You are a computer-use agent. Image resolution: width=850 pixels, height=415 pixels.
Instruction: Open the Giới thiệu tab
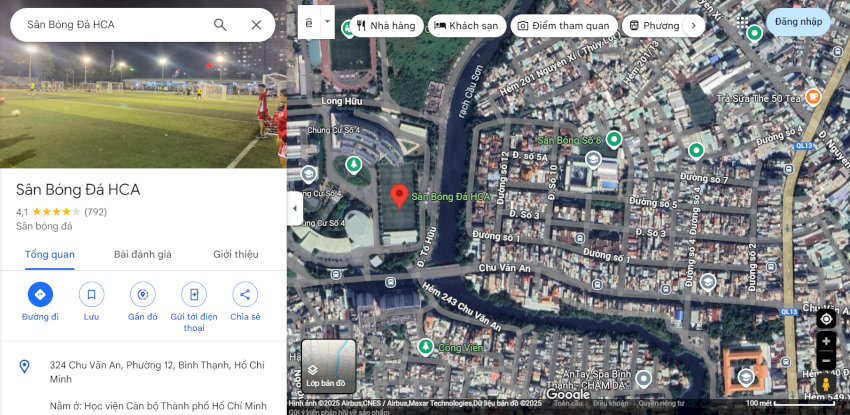click(235, 254)
